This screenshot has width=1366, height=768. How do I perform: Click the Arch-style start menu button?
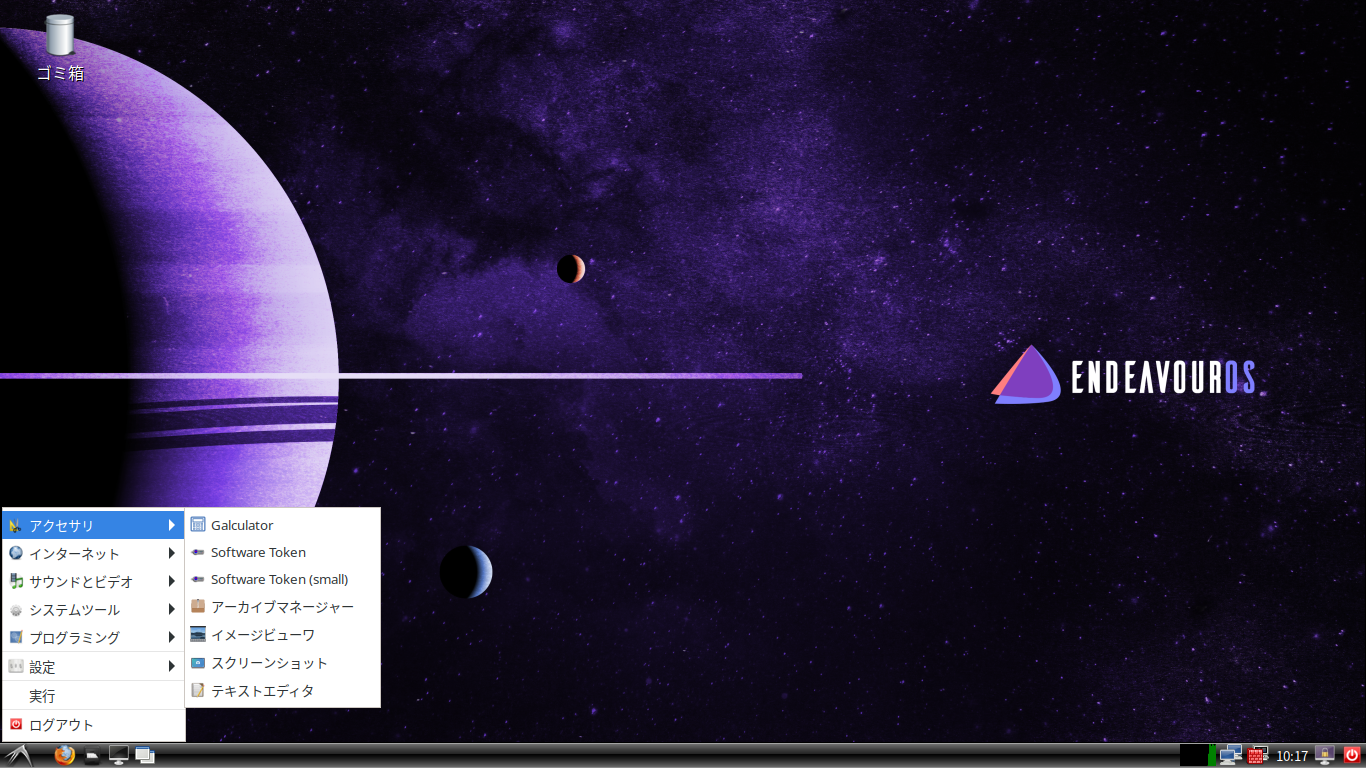coord(19,755)
